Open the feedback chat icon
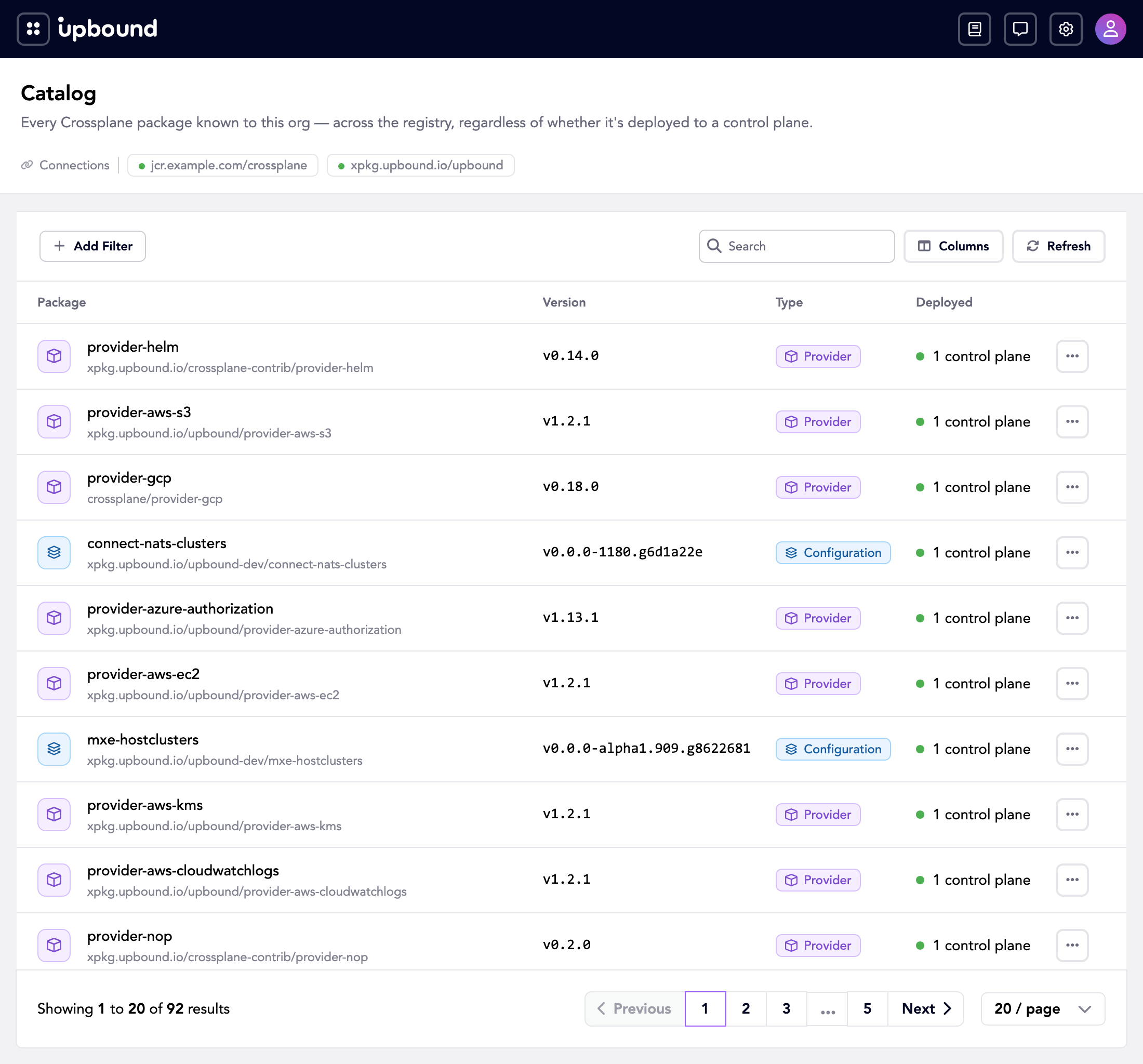 1020,29
